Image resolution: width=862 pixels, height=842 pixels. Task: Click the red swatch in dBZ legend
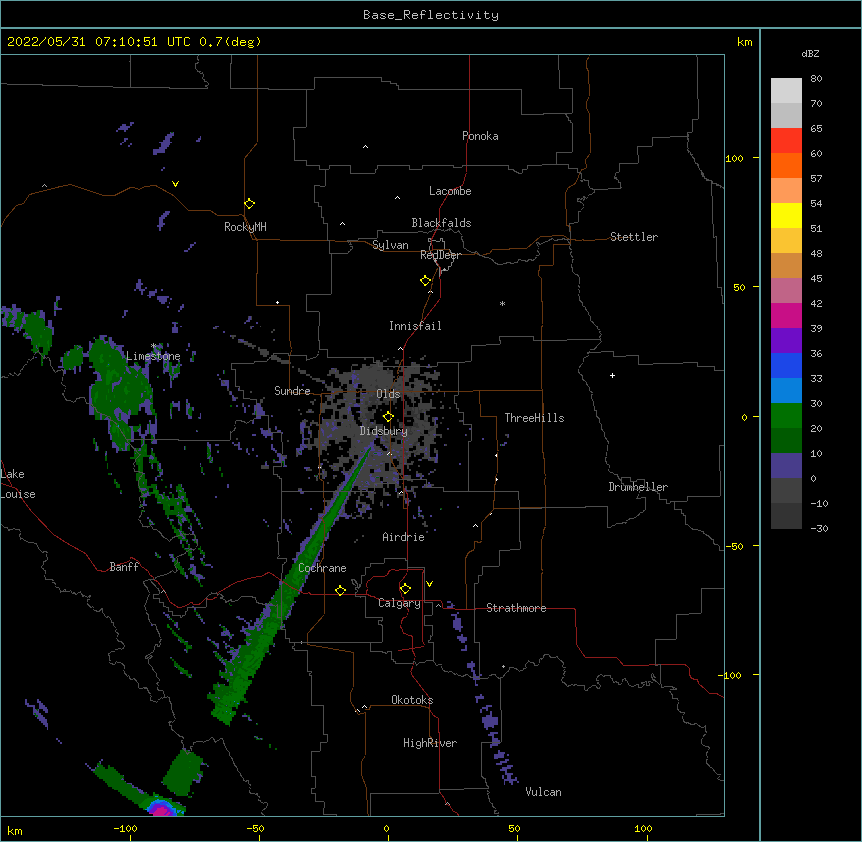[x=786, y=140]
